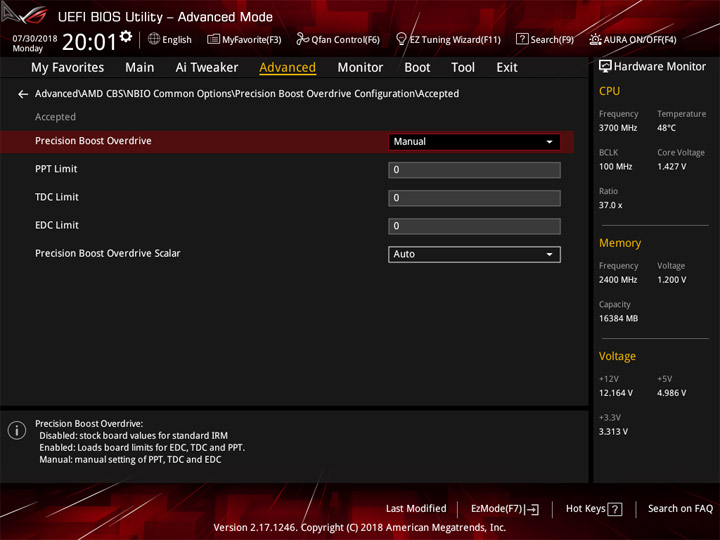Click the AURA ON/OFF light icon
The image size is (720, 540).
pos(595,39)
